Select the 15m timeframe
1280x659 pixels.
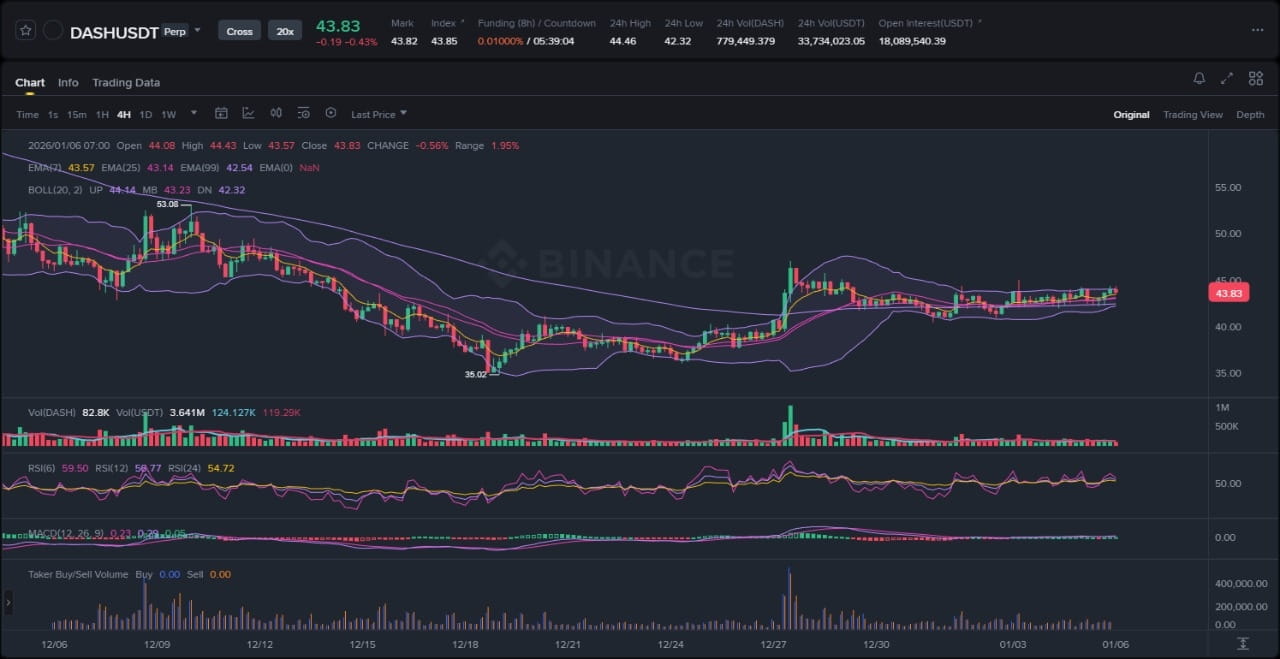(77, 115)
